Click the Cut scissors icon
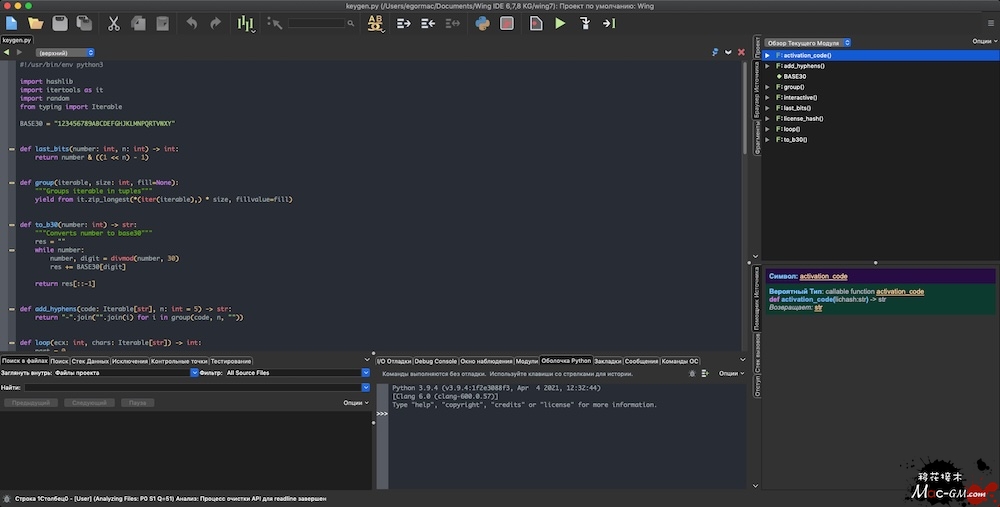Screen dimensions: 1000x507 (x=113, y=22)
